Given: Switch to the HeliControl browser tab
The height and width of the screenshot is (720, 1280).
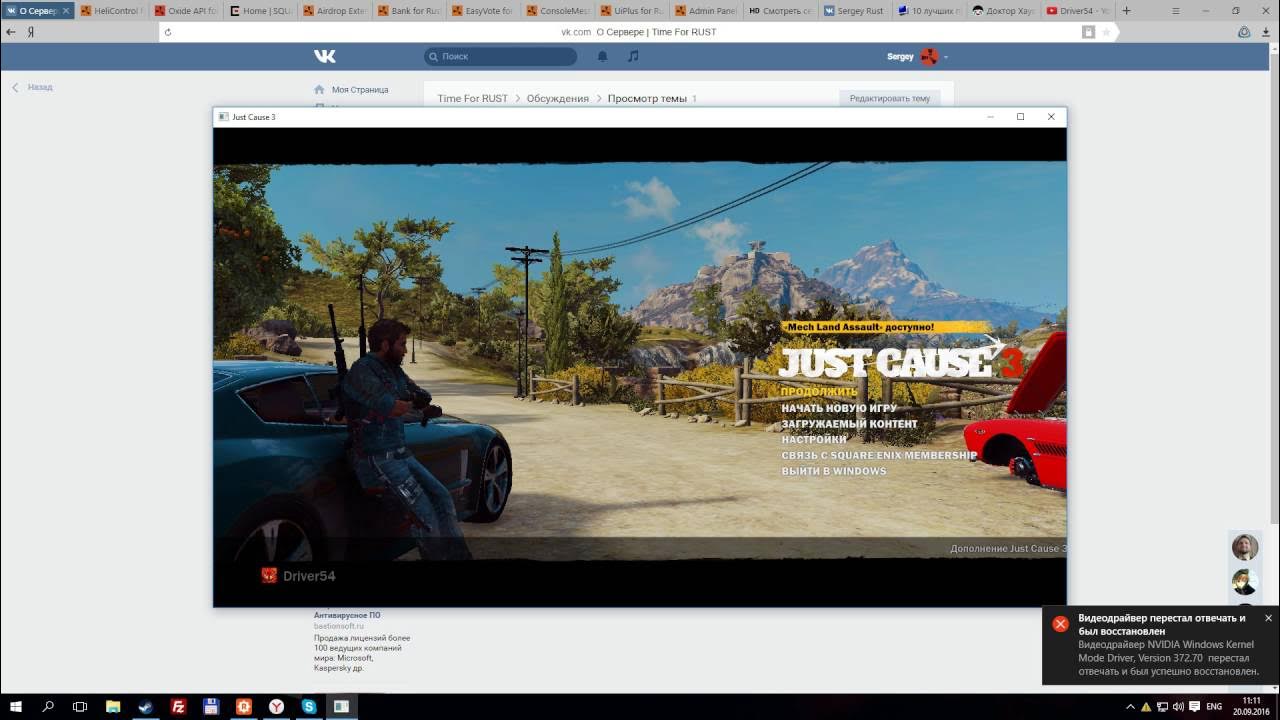Looking at the screenshot, I should 112,11.
